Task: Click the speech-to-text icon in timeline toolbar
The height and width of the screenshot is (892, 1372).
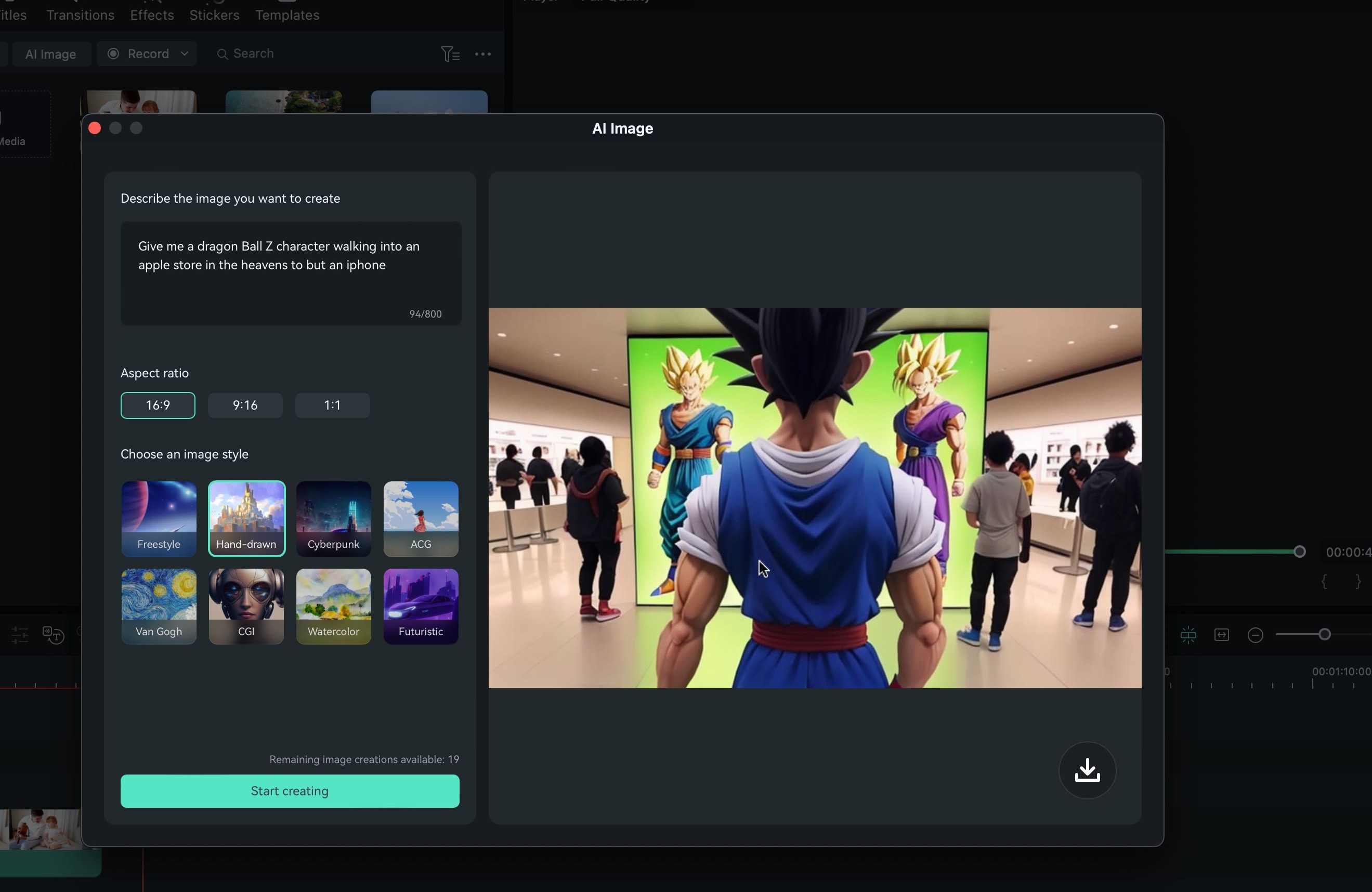Action: click(53, 635)
